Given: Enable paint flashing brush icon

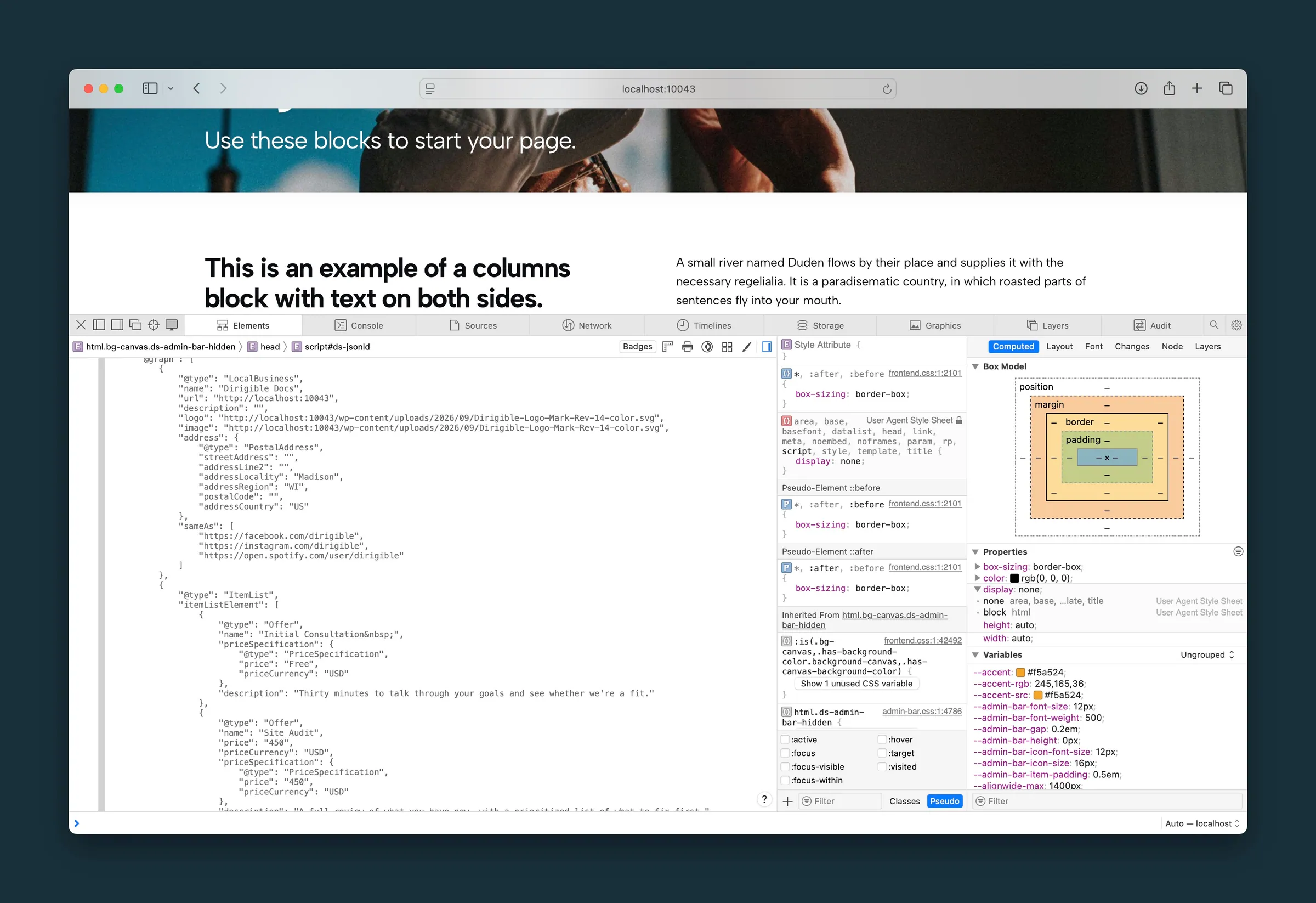Looking at the screenshot, I should pyautogui.click(x=747, y=347).
